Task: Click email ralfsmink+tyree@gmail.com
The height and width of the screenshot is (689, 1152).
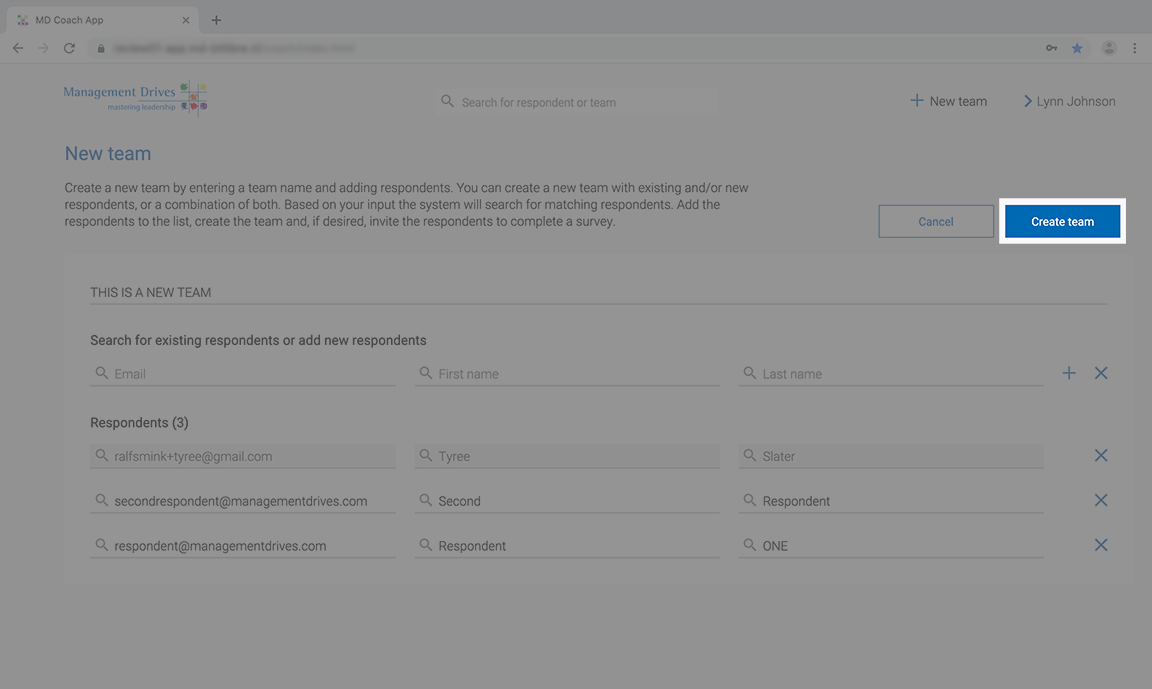Action: (242, 456)
